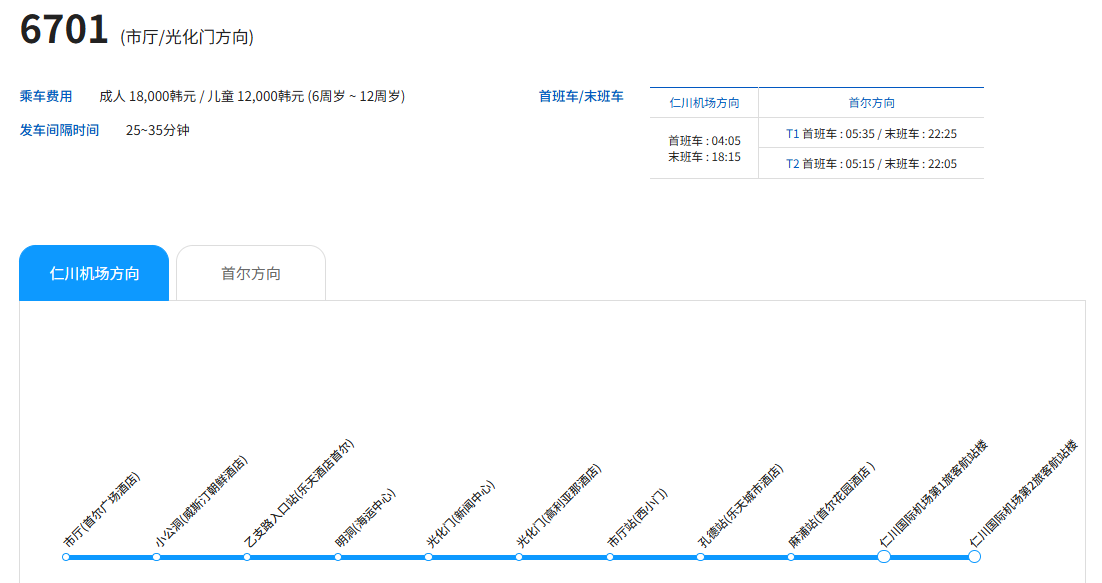Select the 明洞(海运中心) stop marker
The height and width of the screenshot is (583, 1102).
click(x=338, y=557)
